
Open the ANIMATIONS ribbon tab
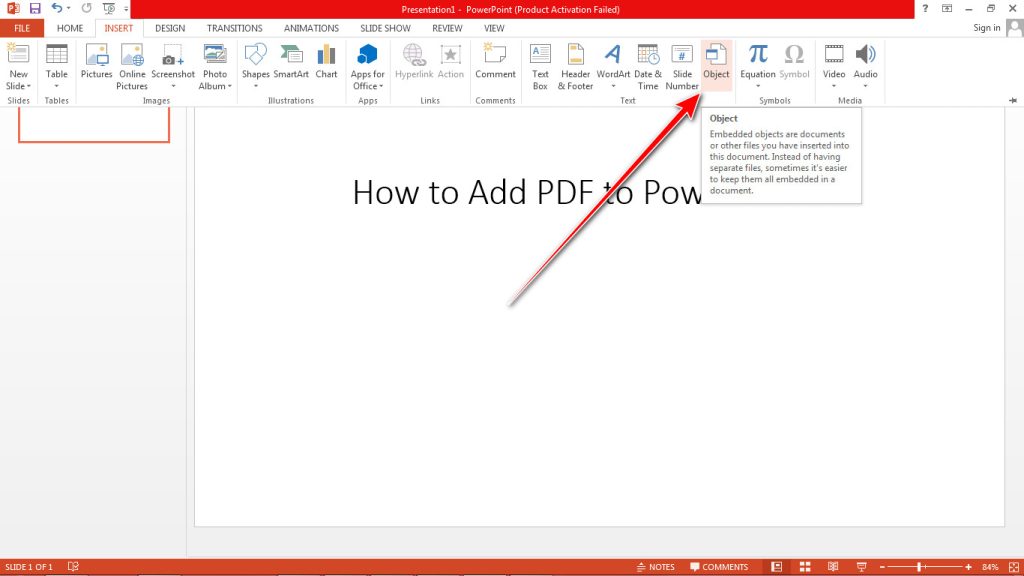(x=310, y=28)
